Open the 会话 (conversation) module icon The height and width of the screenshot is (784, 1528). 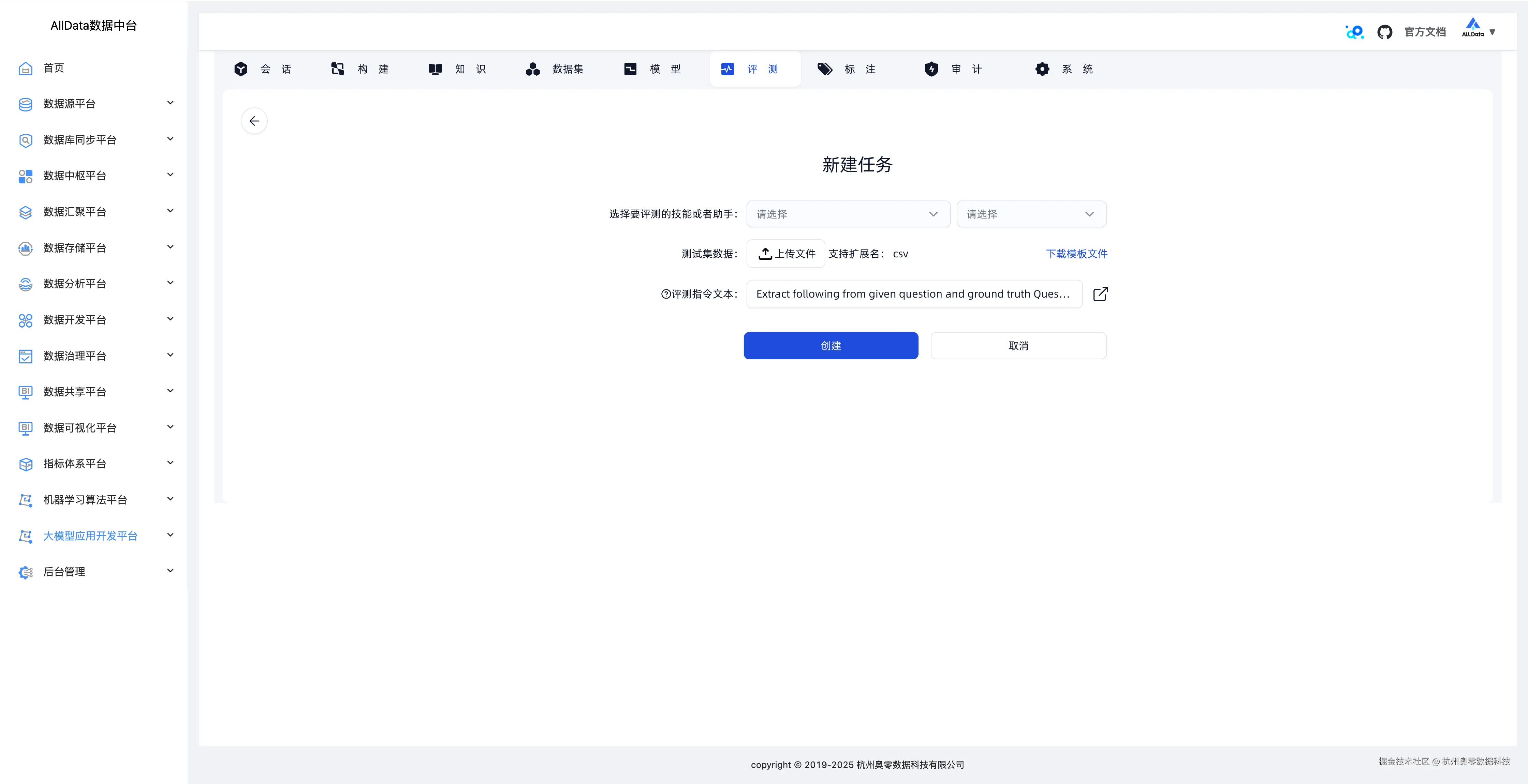(x=241, y=69)
